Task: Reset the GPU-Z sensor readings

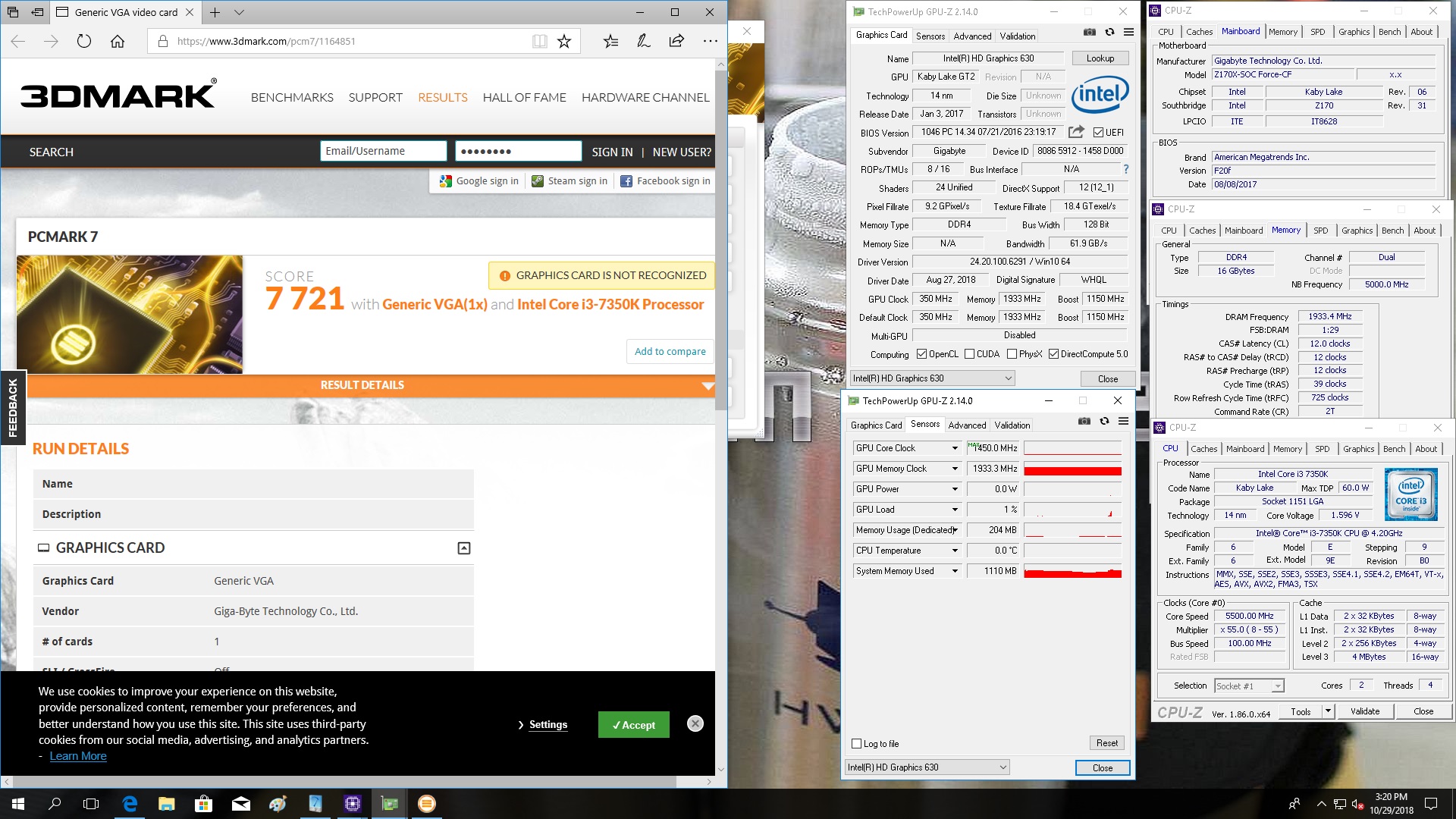Action: tap(1107, 743)
